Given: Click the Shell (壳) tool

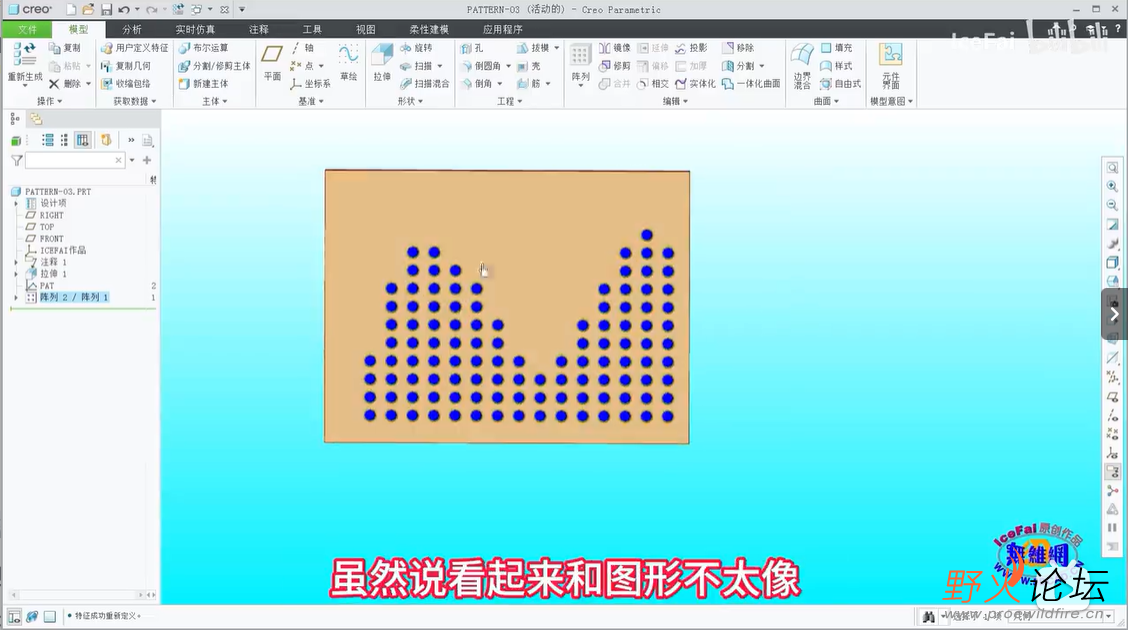Looking at the screenshot, I should pos(528,65).
